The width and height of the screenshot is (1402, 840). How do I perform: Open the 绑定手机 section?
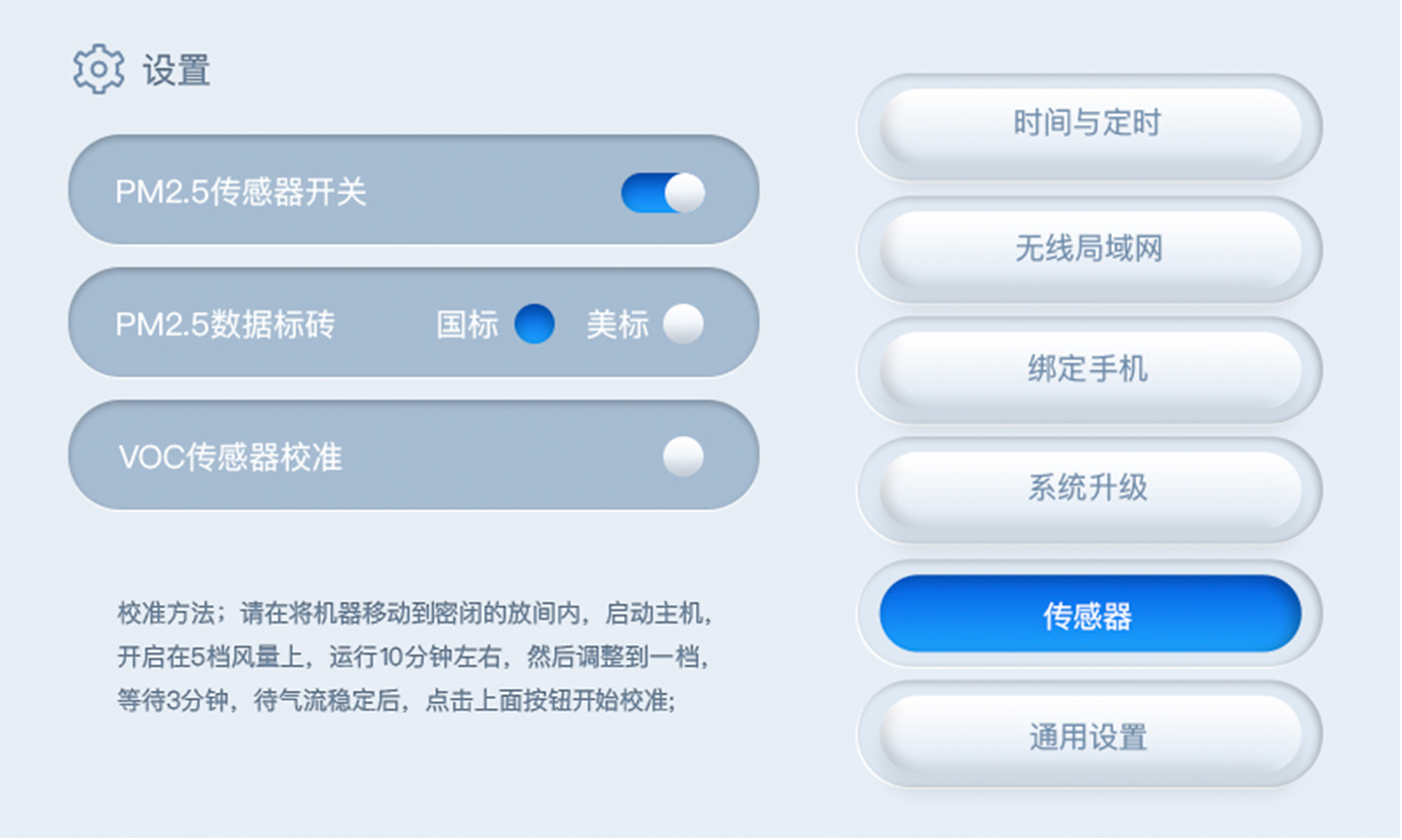(x=1089, y=369)
